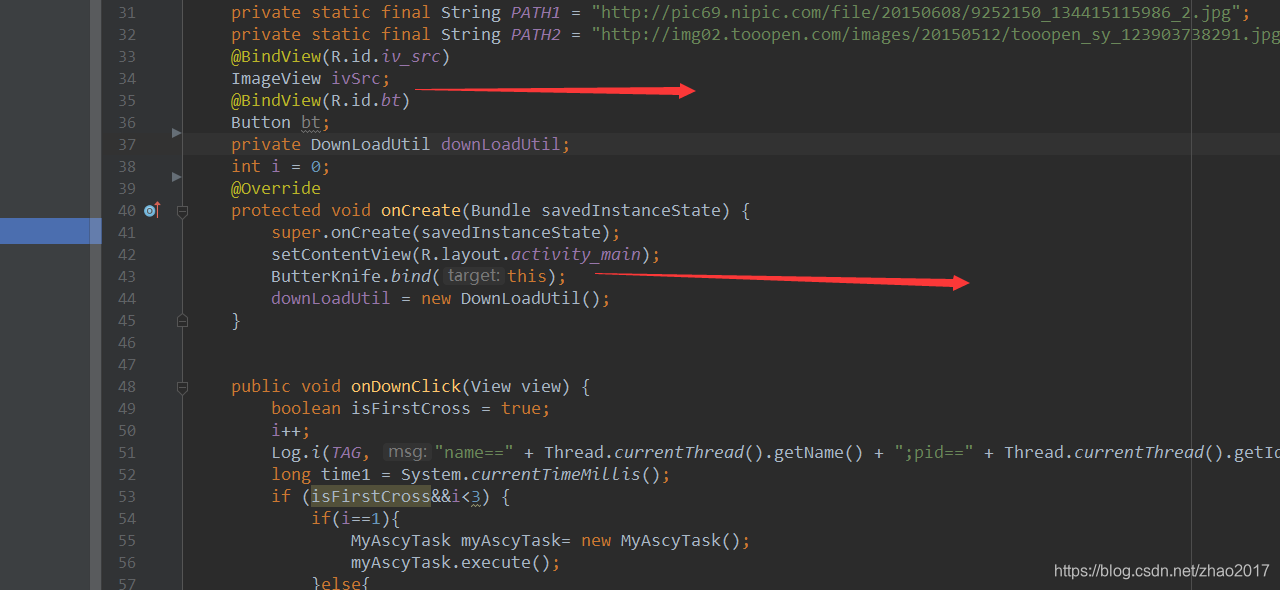Click the nipic.com URL string on line 31
Image resolution: width=1280 pixels, height=590 pixels.
coord(916,12)
